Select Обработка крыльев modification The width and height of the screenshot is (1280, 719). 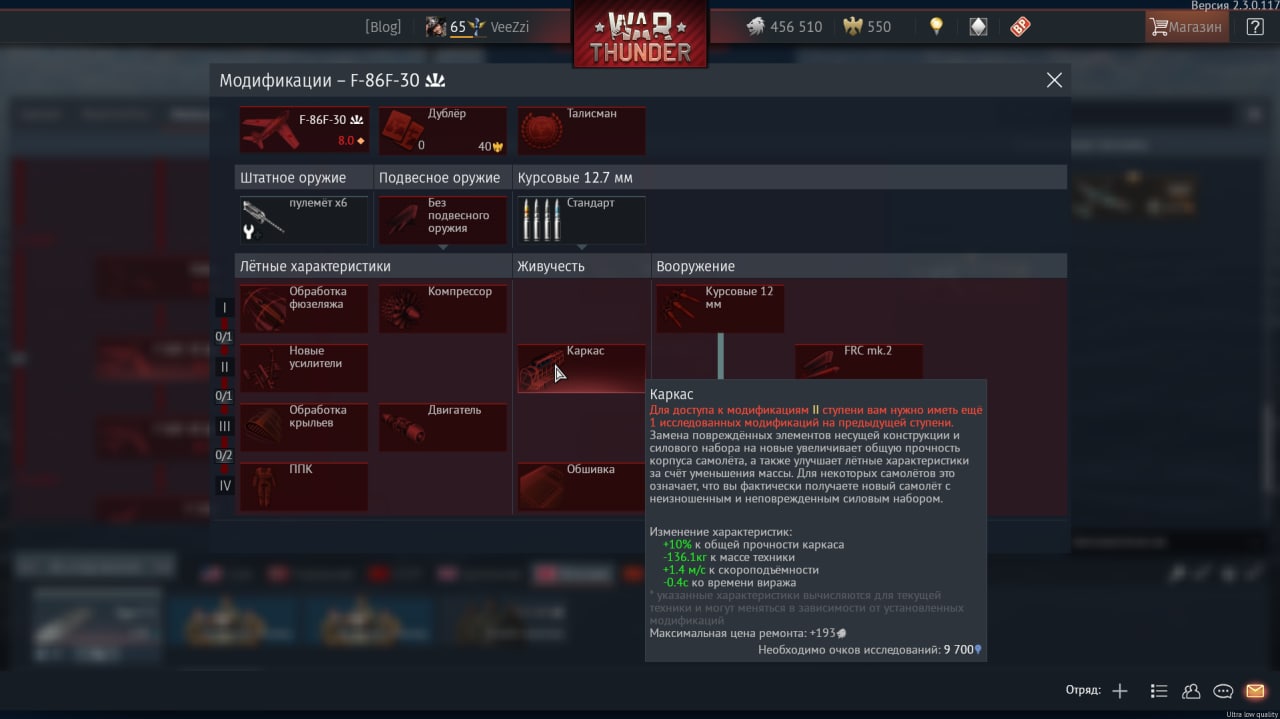click(x=304, y=427)
